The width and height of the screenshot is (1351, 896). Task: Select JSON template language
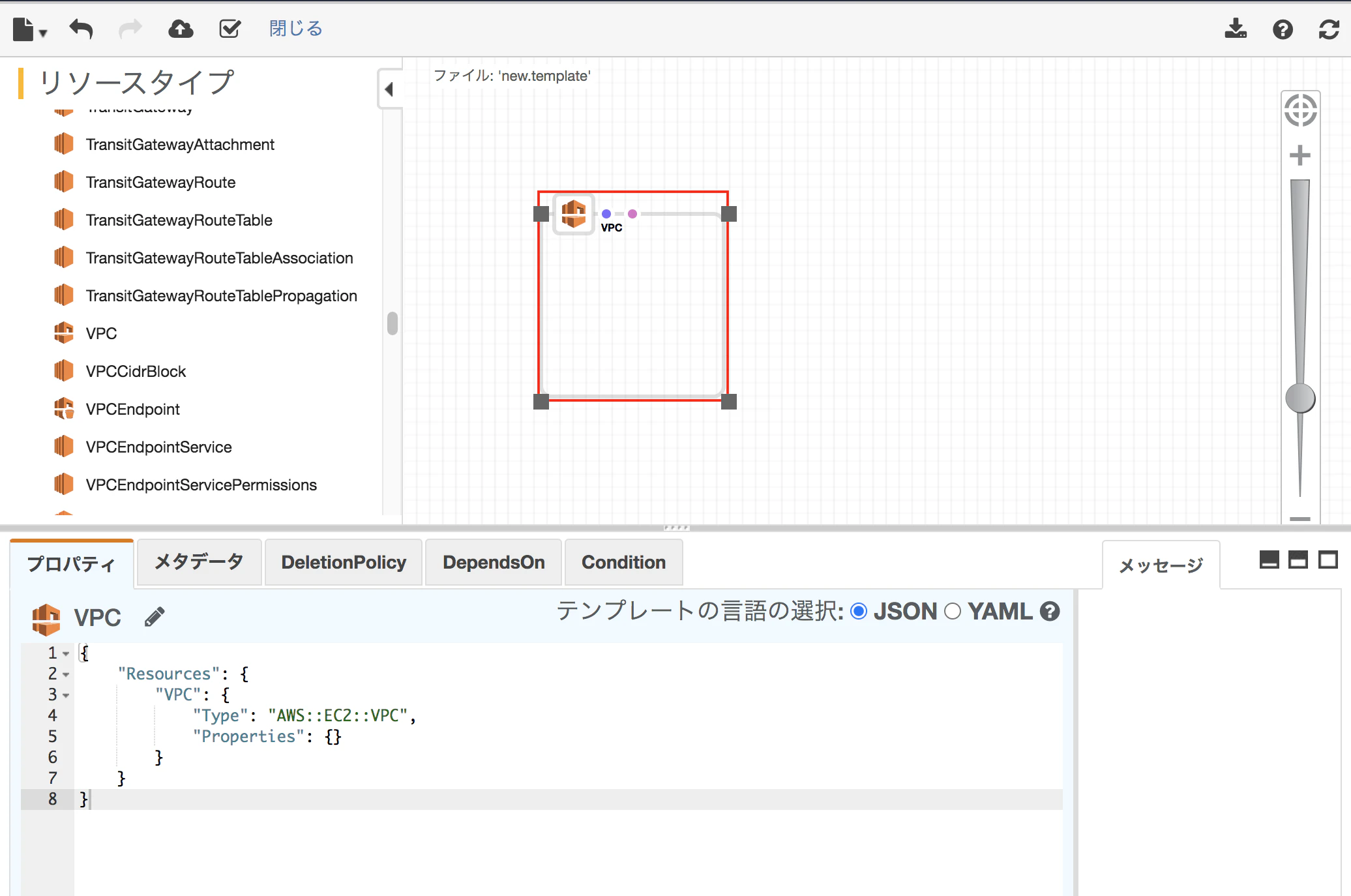point(859,612)
